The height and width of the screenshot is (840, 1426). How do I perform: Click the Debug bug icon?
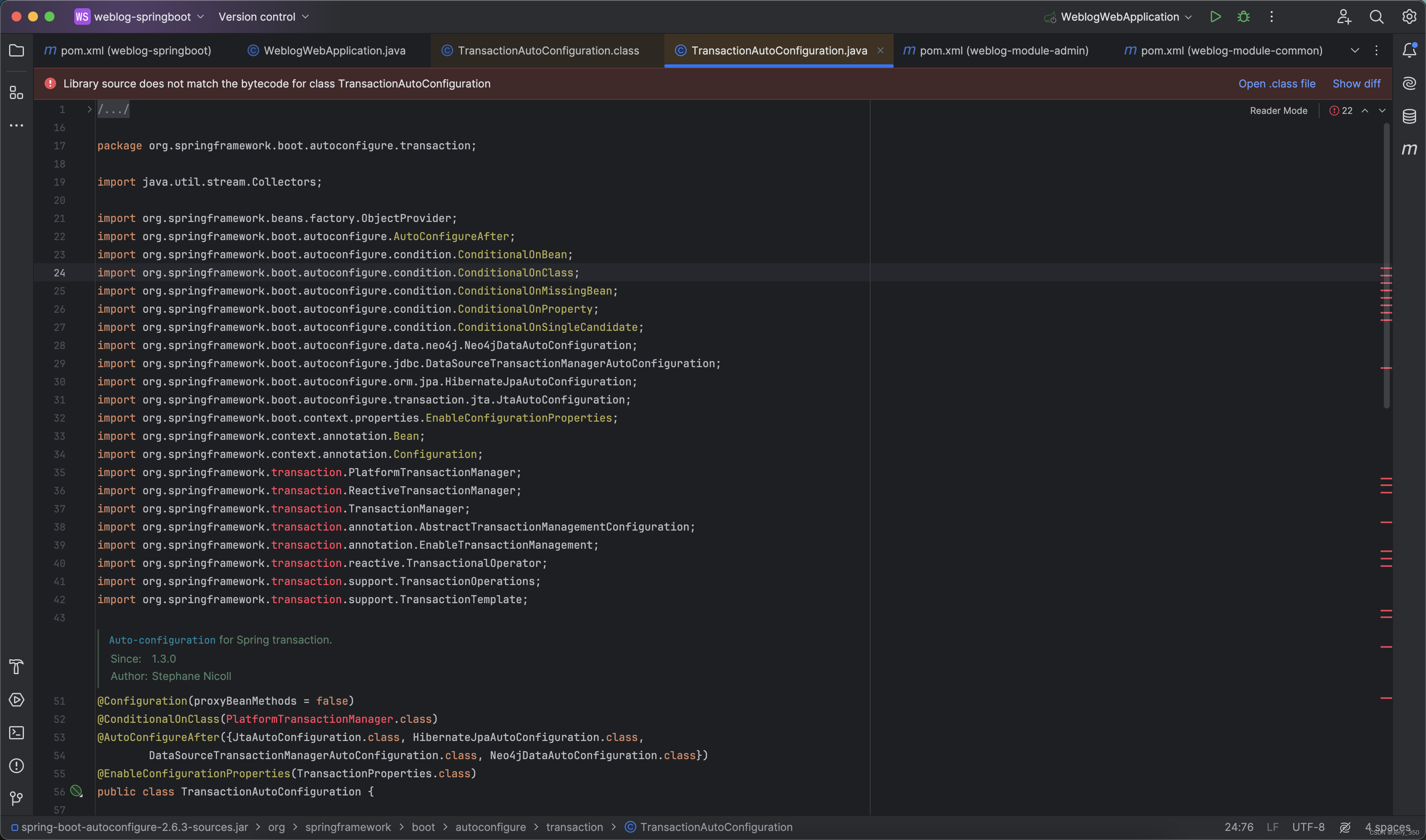tap(1243, 17)
